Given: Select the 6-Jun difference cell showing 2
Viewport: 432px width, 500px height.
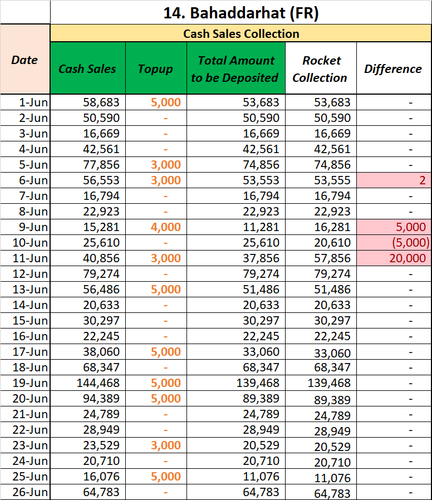Looking at the screenshot, I should pos(394,180).
